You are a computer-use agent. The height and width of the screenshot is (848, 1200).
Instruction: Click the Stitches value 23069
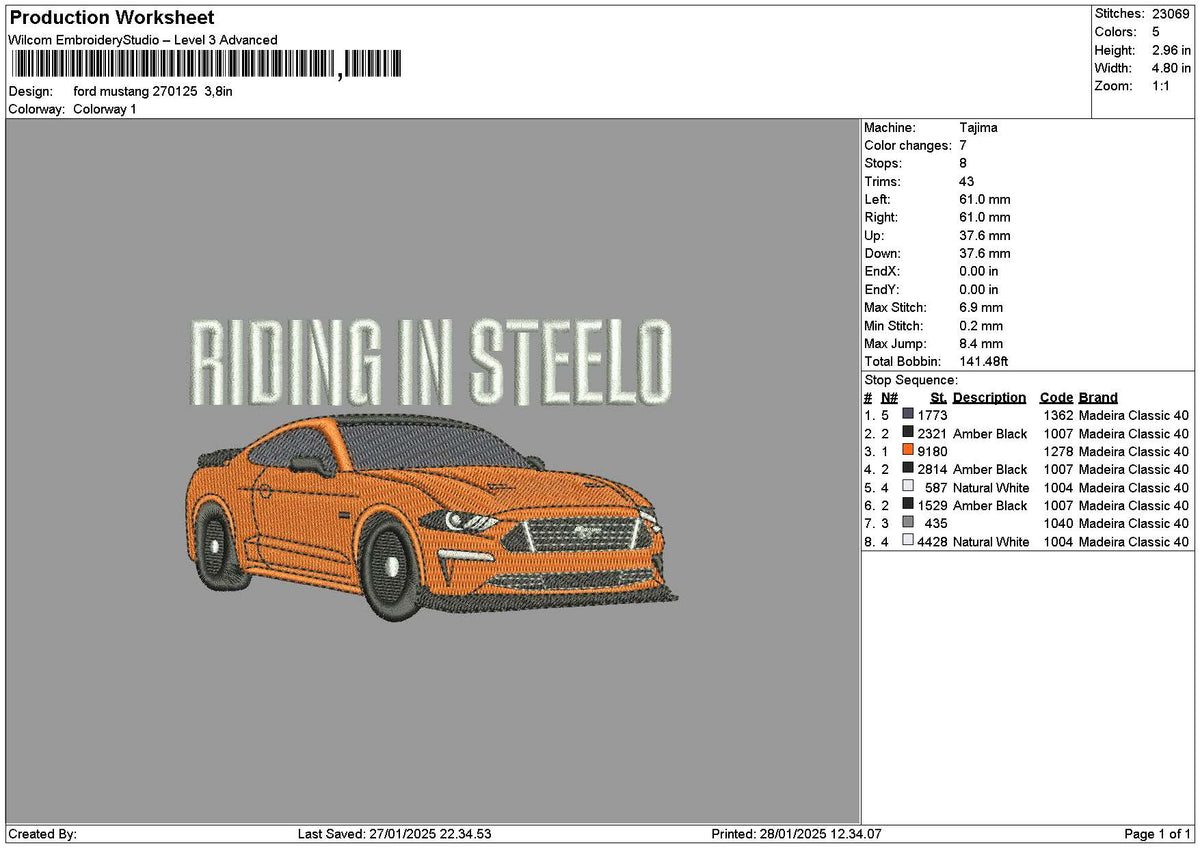1172,14
